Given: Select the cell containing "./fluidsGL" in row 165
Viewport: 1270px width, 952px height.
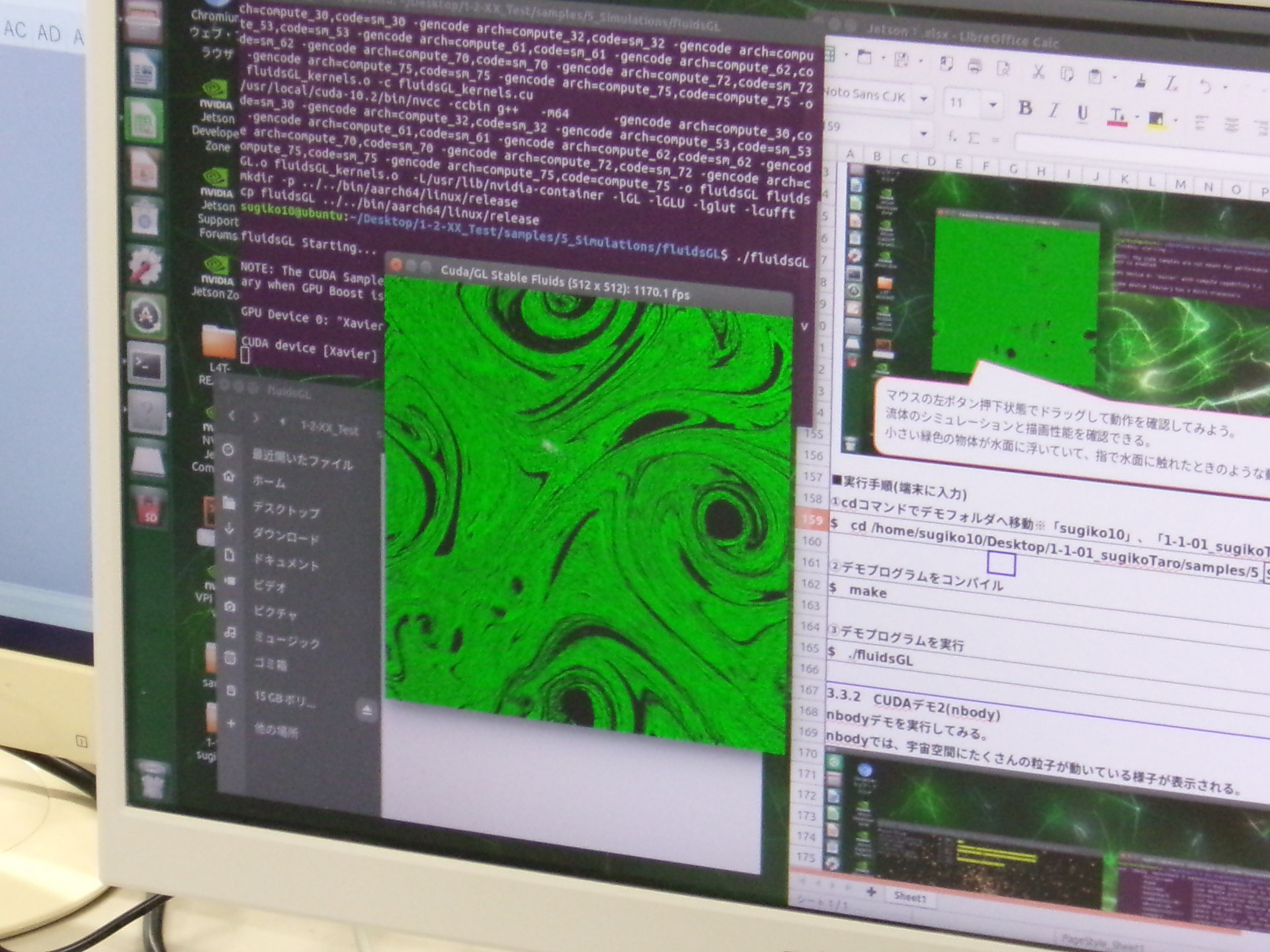Looking at the screenshot, I should pos(881,658).
